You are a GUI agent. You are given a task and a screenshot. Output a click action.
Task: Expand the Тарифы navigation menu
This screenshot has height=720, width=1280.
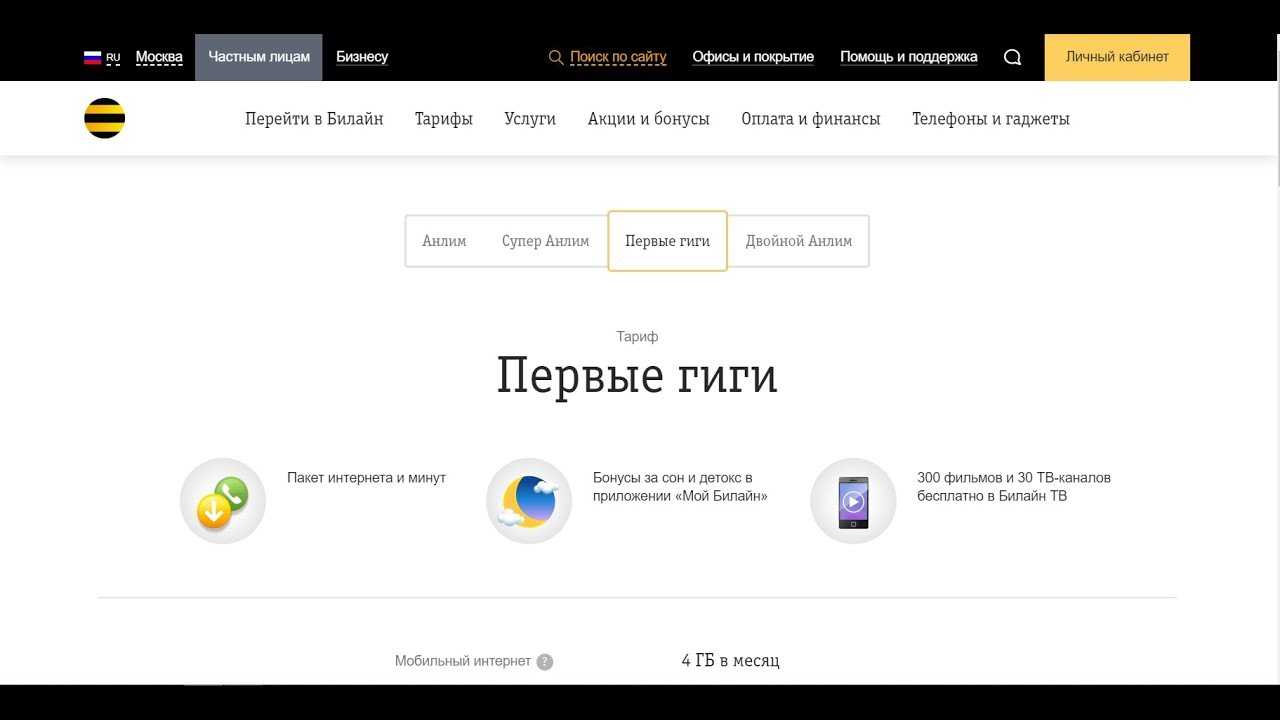[443, 119]
